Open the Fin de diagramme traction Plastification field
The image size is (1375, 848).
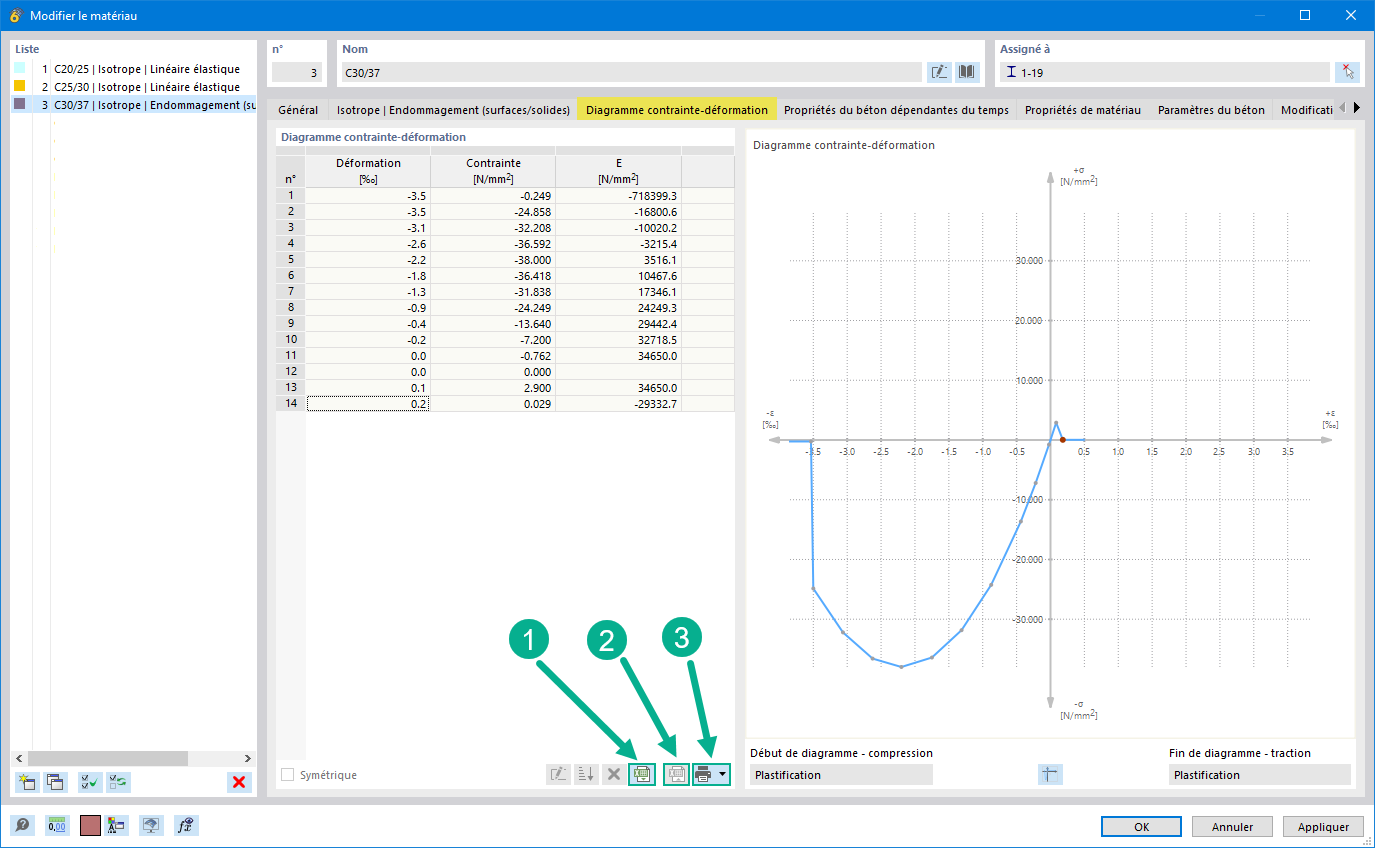[x=1259, y=775]
